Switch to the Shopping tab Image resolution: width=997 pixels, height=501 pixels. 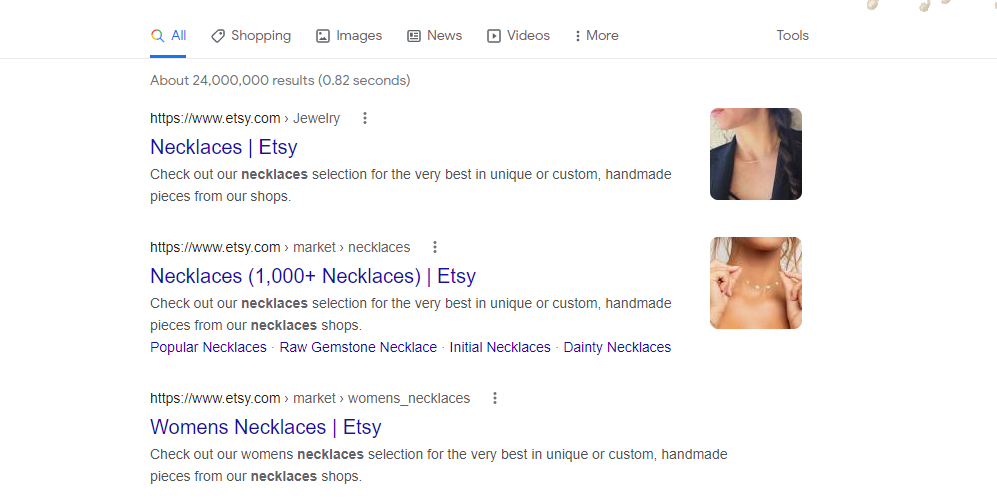[260, 36]
